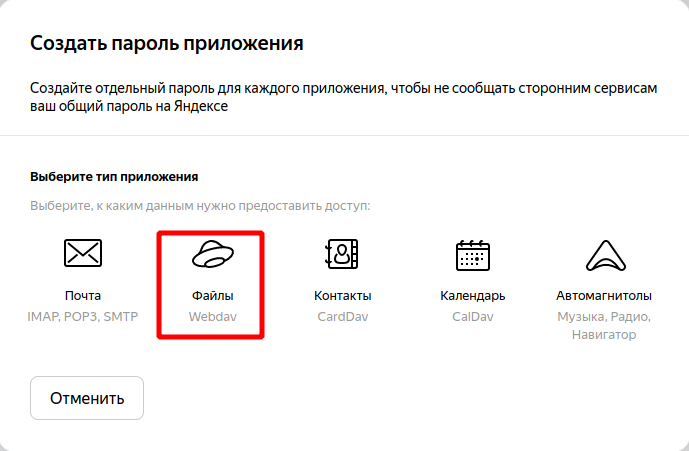The height and width of the screenshot is (451, 689).
Task: Pick the Calendar icon
Action: (x=472, y=255)
